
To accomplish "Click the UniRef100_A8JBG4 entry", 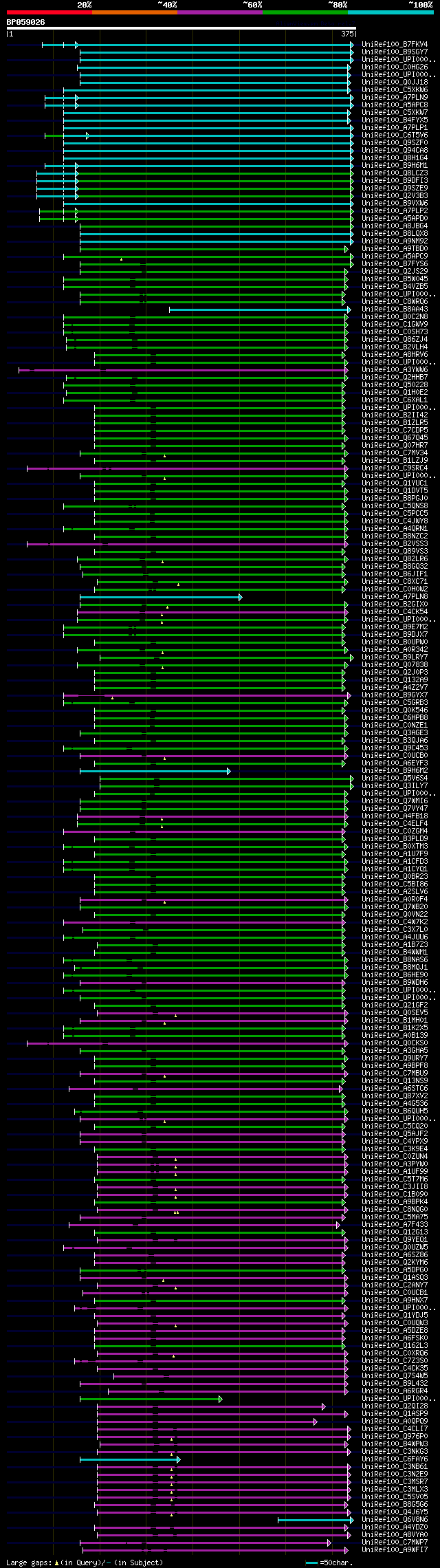I will [x=395, y=226].
